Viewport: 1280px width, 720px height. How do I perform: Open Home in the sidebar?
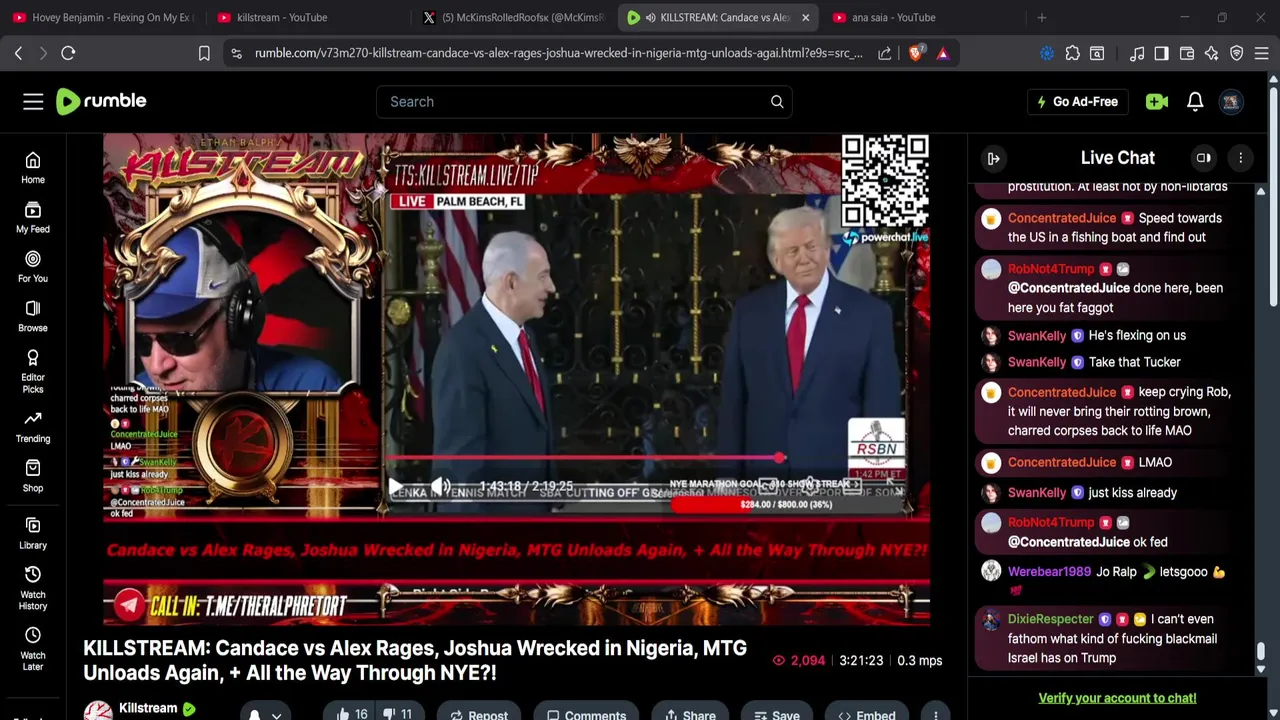point(33,168)
